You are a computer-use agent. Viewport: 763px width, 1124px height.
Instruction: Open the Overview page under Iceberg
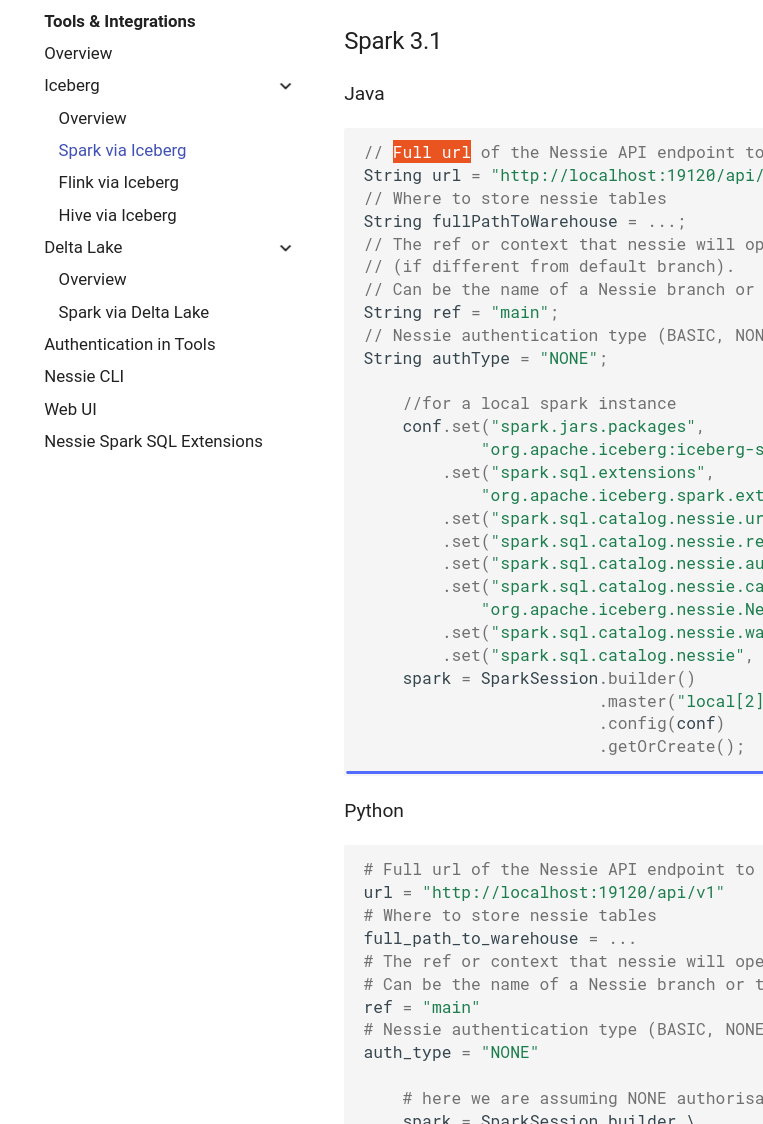pos(92,118)
